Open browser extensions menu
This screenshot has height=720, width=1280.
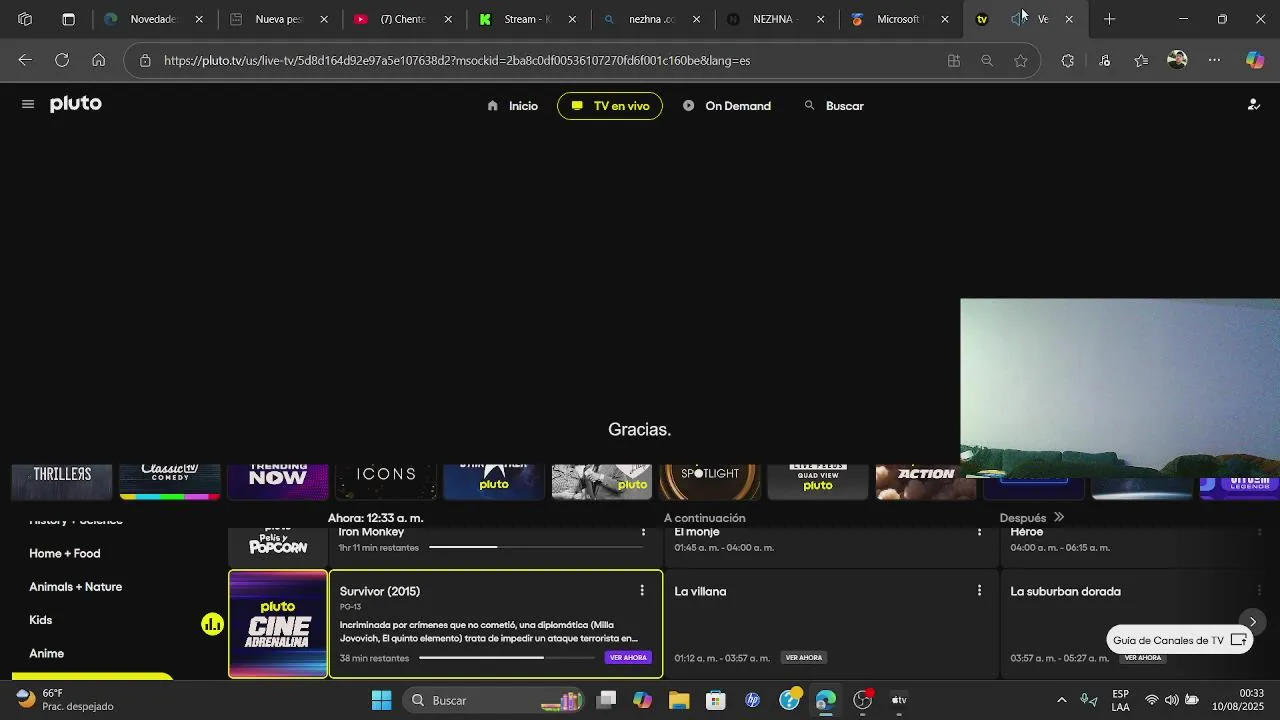click(x=1067, y=61)
